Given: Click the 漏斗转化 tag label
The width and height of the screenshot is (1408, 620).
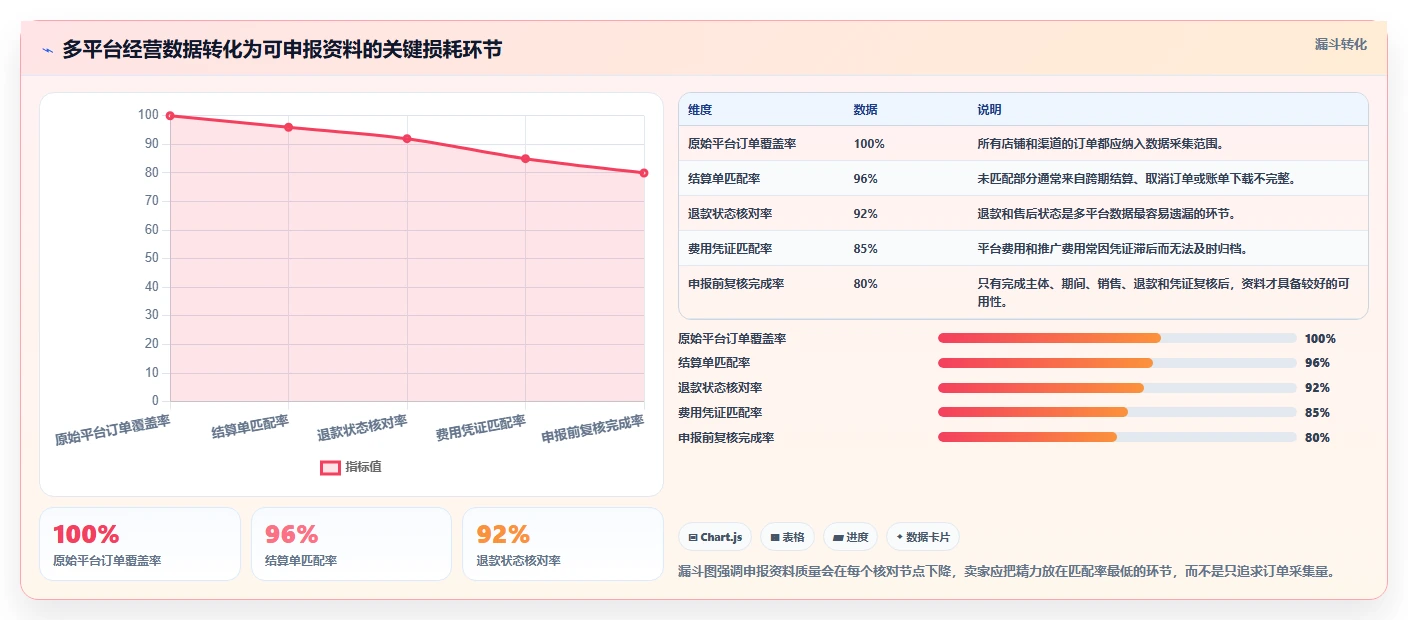Looking at the screenshot, I should click(1340, 44).
